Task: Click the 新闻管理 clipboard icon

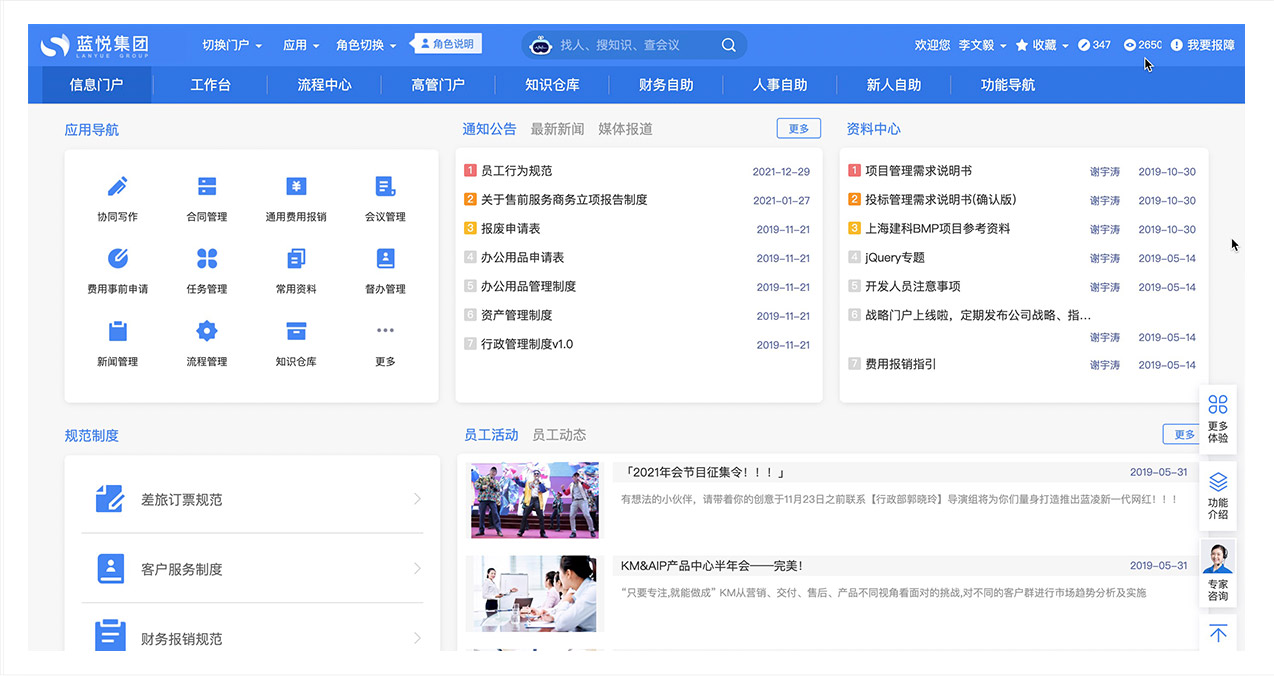Action: [118, 331]
